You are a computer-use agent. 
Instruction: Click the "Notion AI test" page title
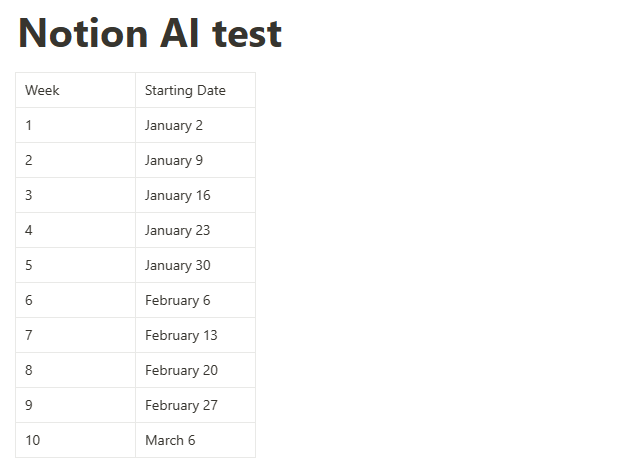(150, 33)
